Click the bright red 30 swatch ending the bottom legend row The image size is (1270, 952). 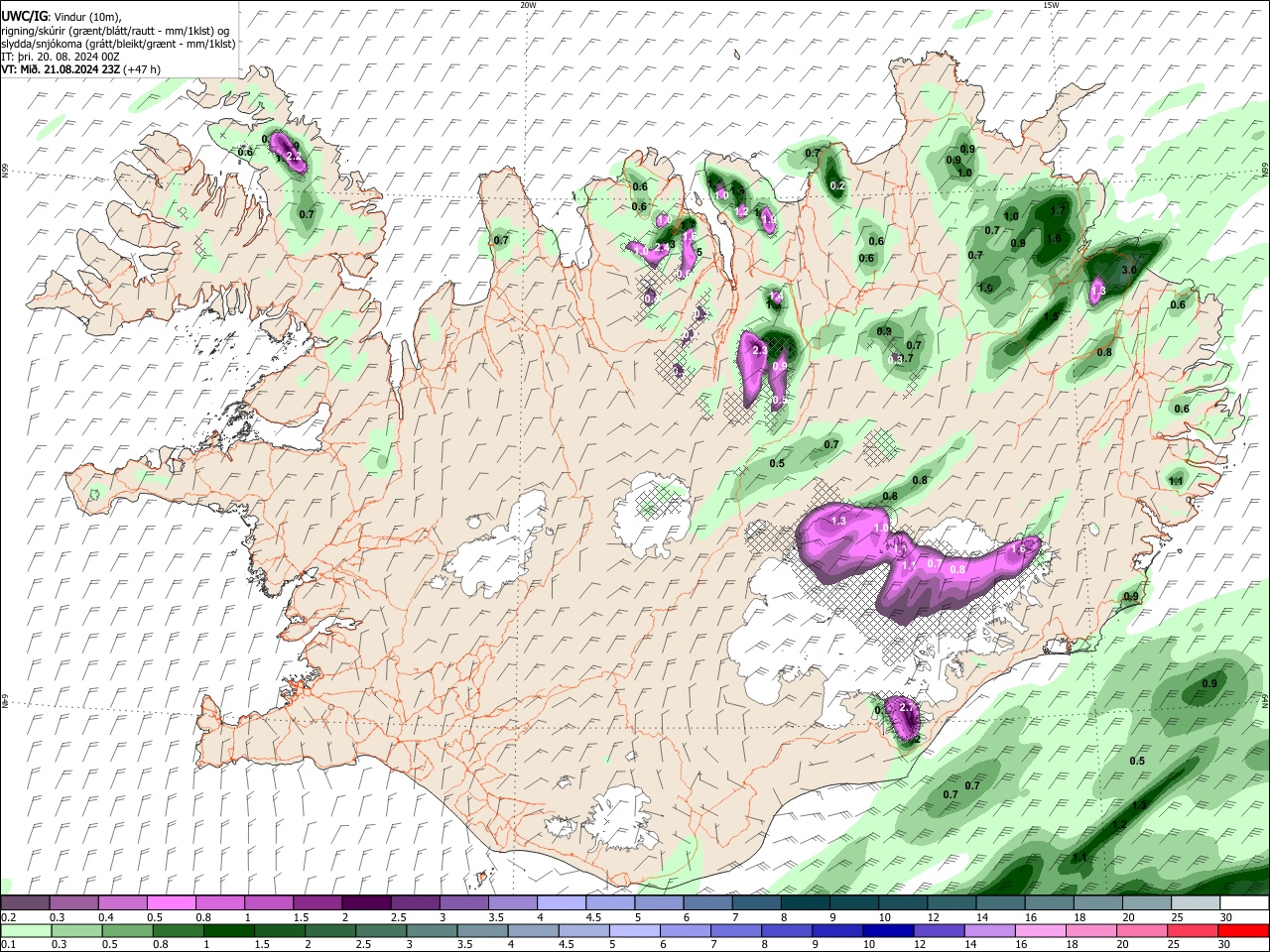coord(1243,930)
